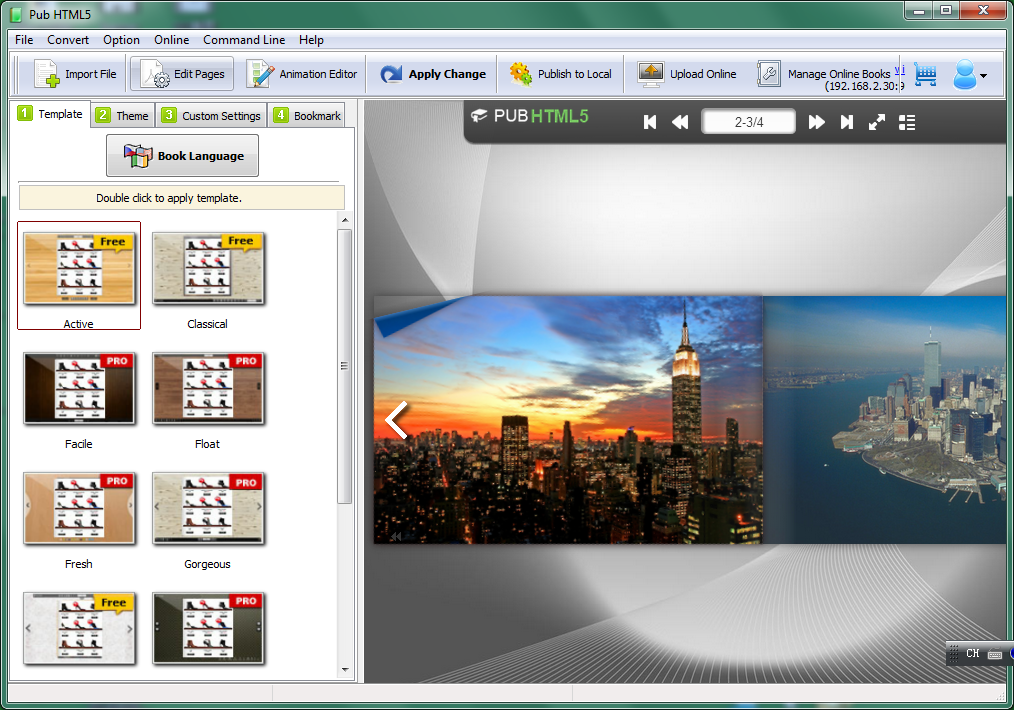The height and width of the screenshot is (710, 1014).
Task: Switch to the Custom Settings tab
Action: pos(211,116)
